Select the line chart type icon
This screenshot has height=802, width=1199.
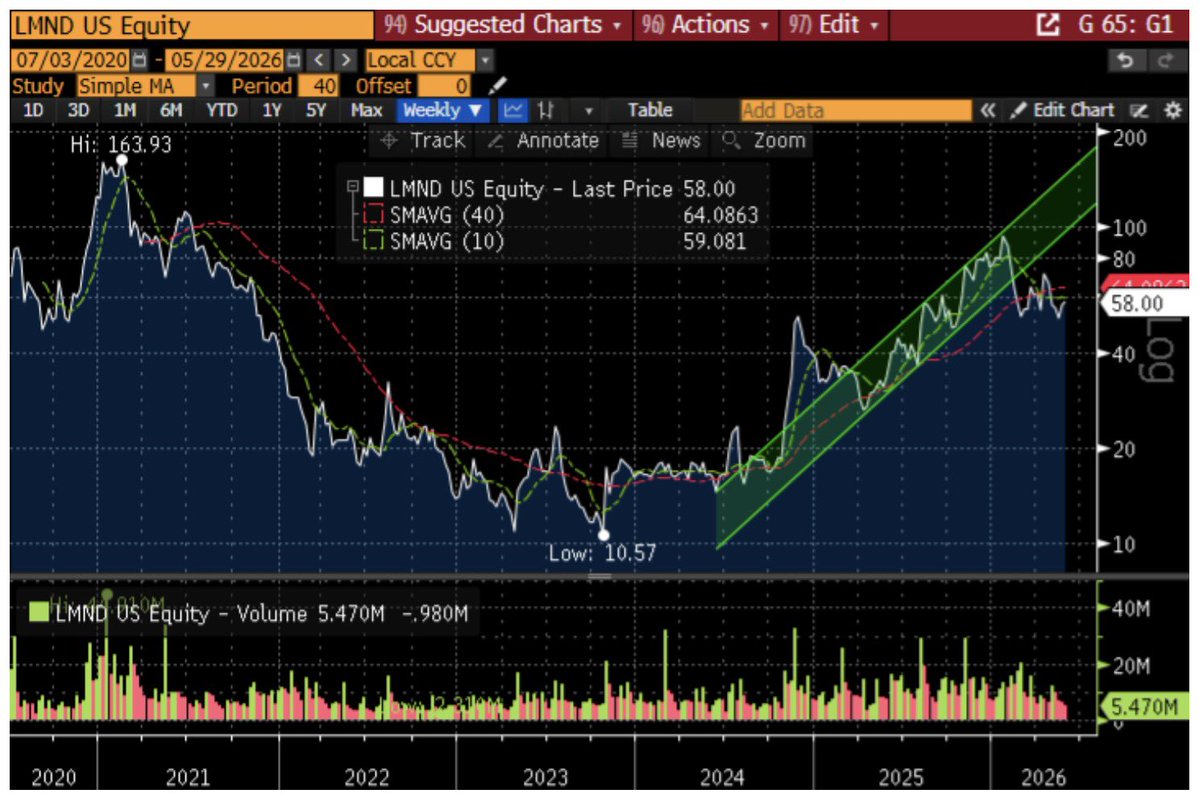click(512, 110)
